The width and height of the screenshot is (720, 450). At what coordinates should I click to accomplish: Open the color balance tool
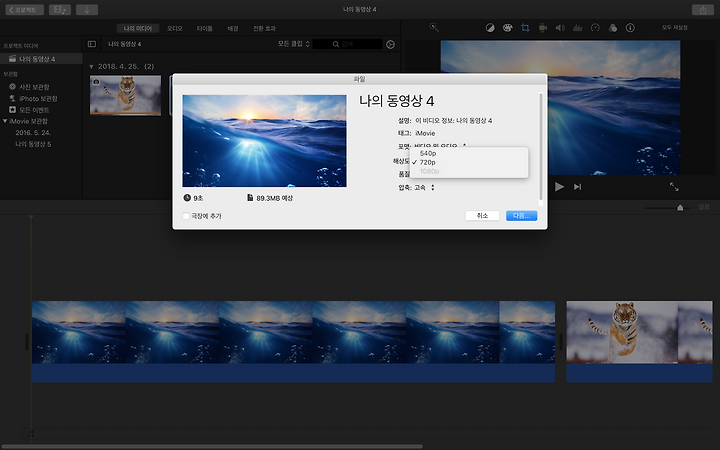pos(490,28)
